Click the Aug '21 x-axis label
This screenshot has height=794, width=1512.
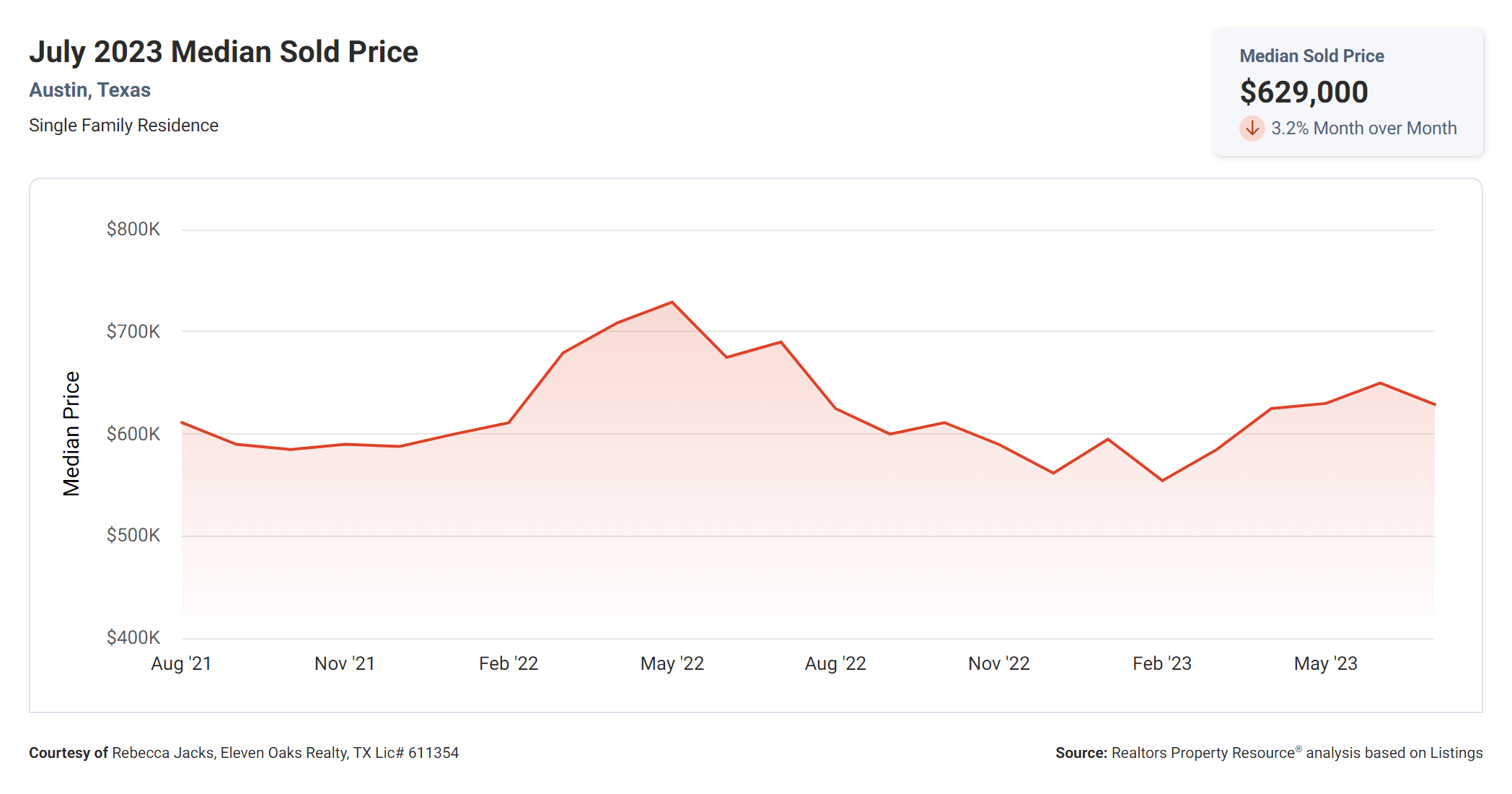tap(181, 663)
